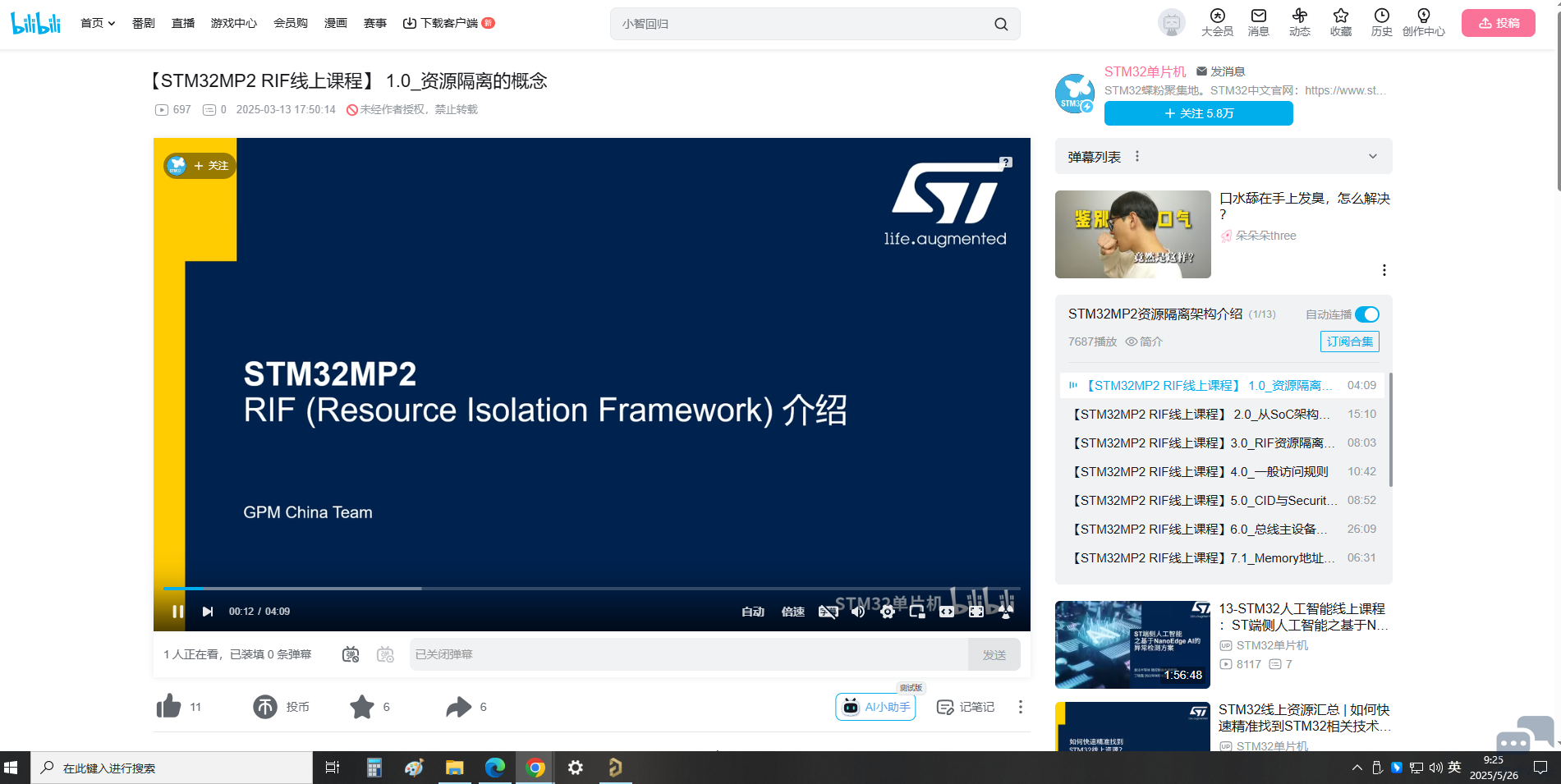The width and height of the screenshot is (1561, 784).
Task: Open options menu for 口水舔在手上发臭 card
Action: click(x=1384, y=270)
